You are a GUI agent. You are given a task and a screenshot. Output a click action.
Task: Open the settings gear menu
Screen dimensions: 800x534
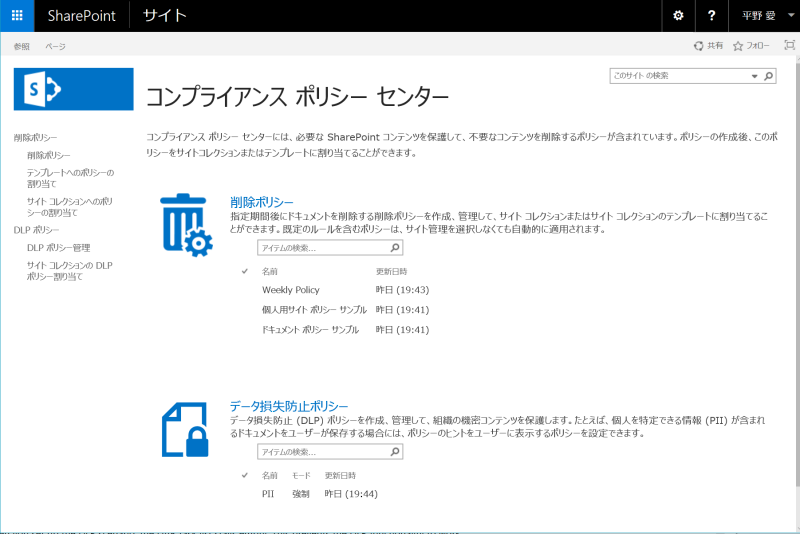point(678,15)
